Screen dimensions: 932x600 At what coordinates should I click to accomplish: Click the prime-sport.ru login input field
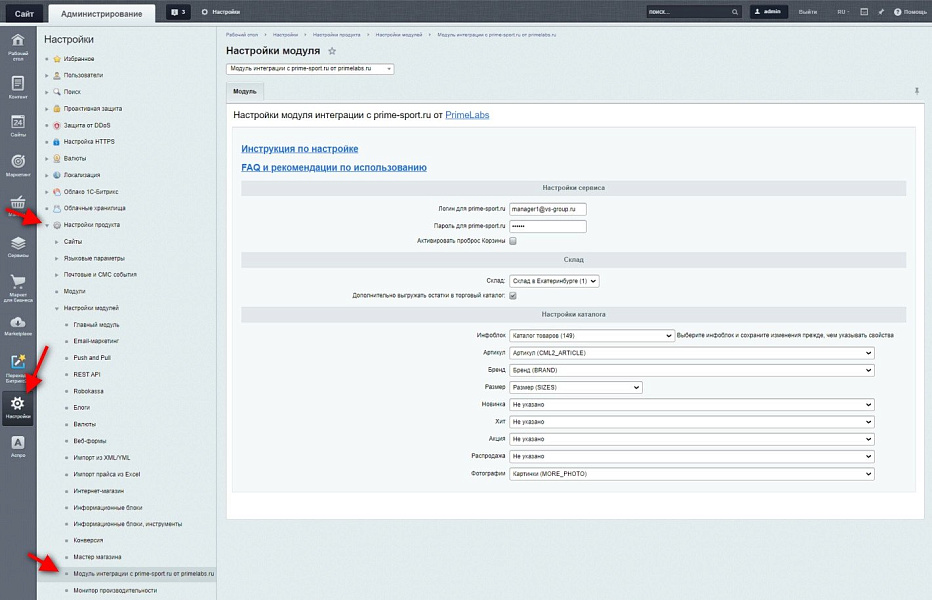[547, 209]
